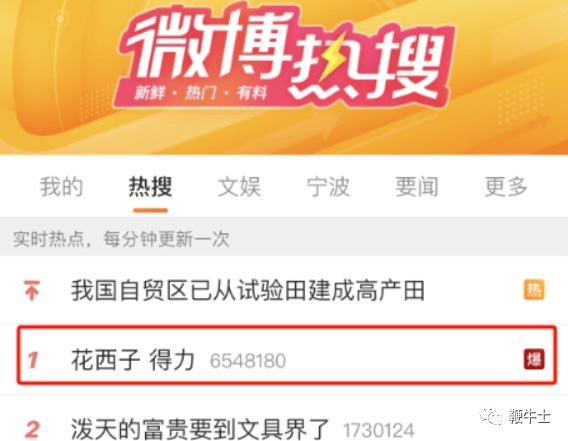This screenshot has height=441, width=568.
Task: Click the 6548180 heat count
Action: [248, 361]
